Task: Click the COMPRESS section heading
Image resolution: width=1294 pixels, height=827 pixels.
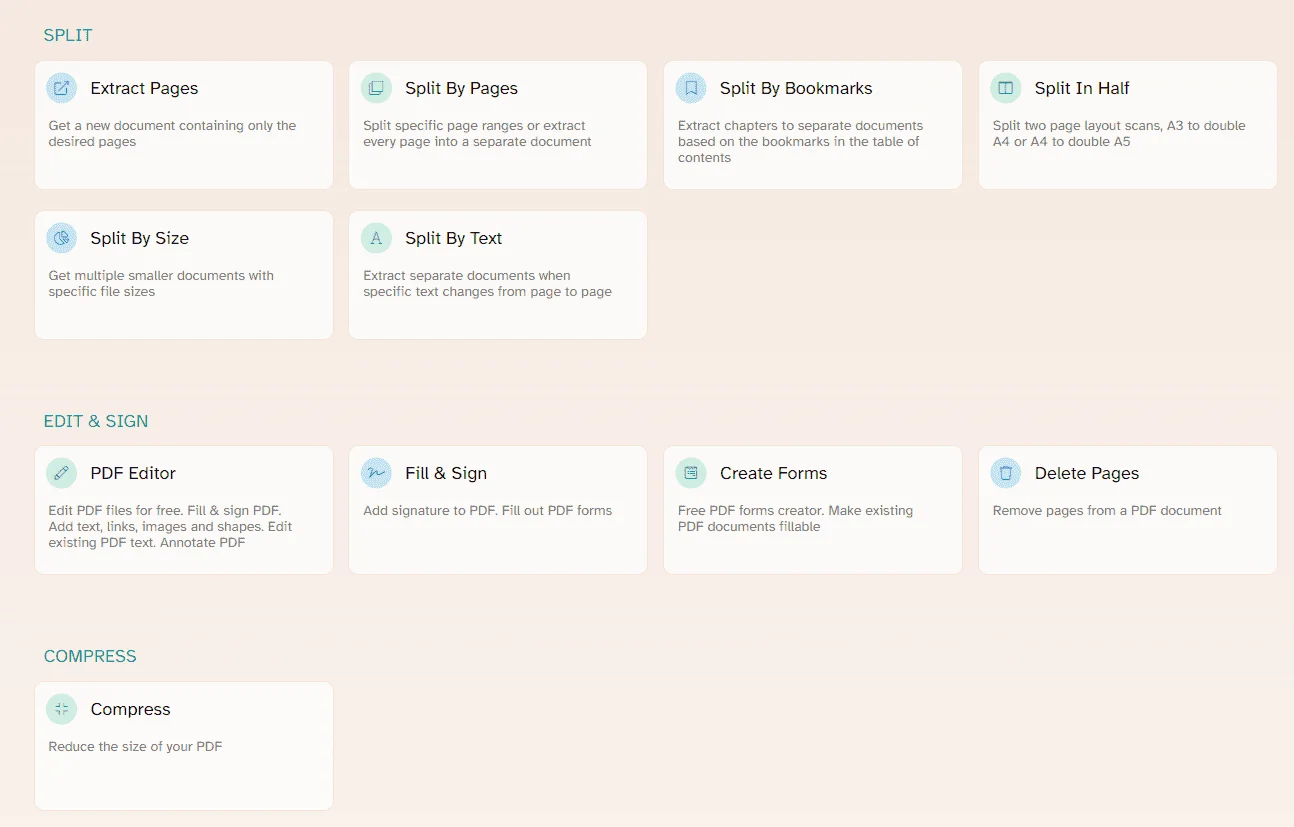Action: pos(90,656)
